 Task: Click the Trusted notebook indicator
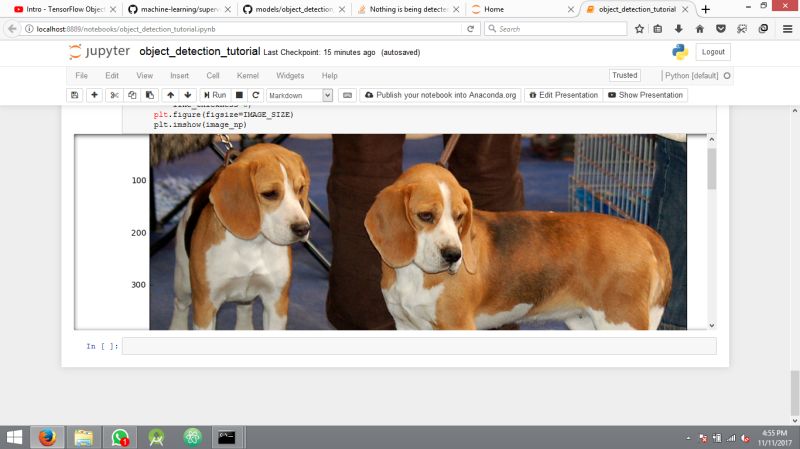click(x=624, y=75)
